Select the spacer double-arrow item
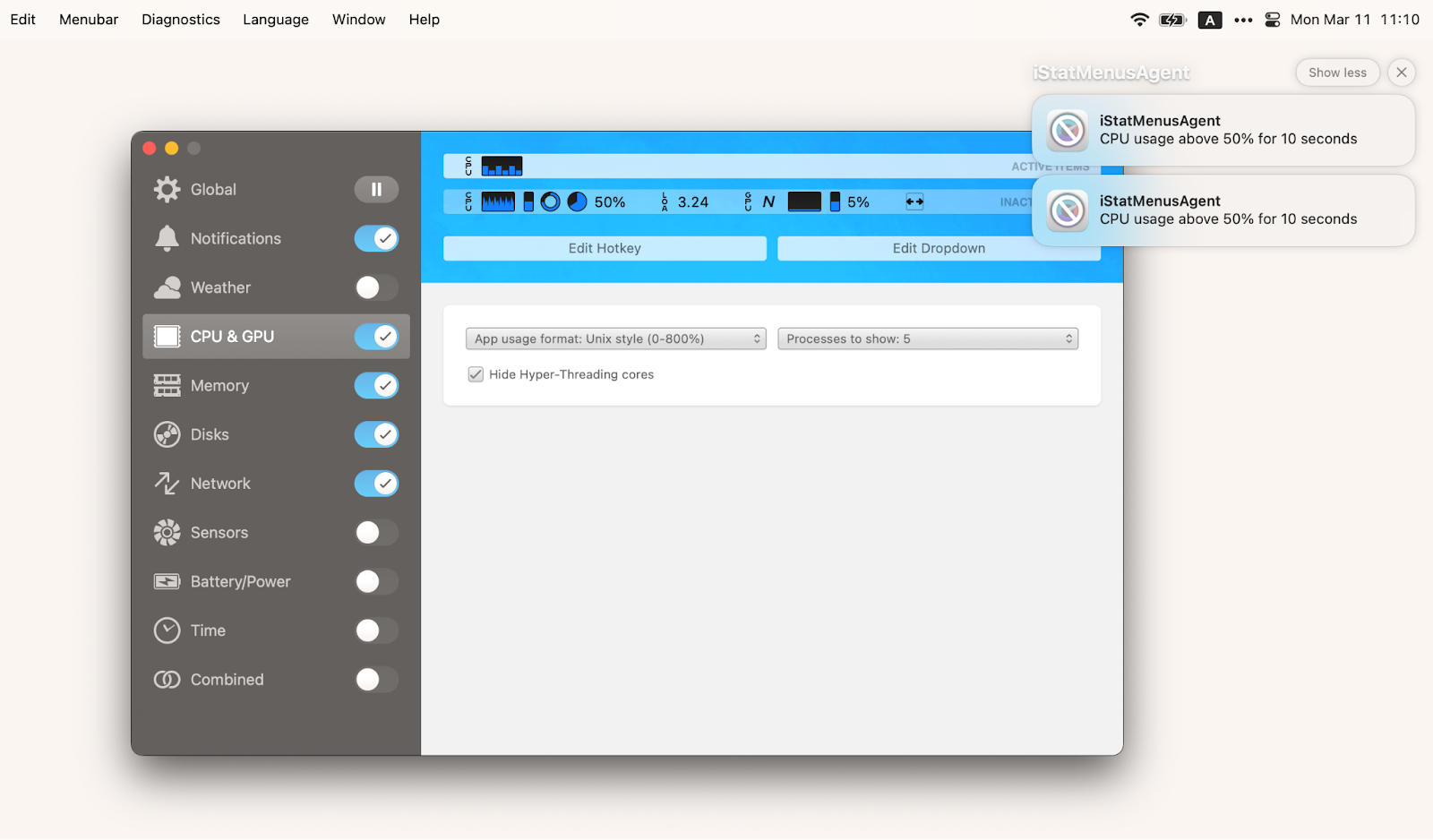This screenshot has height=840, width=1433. (914, 202)
